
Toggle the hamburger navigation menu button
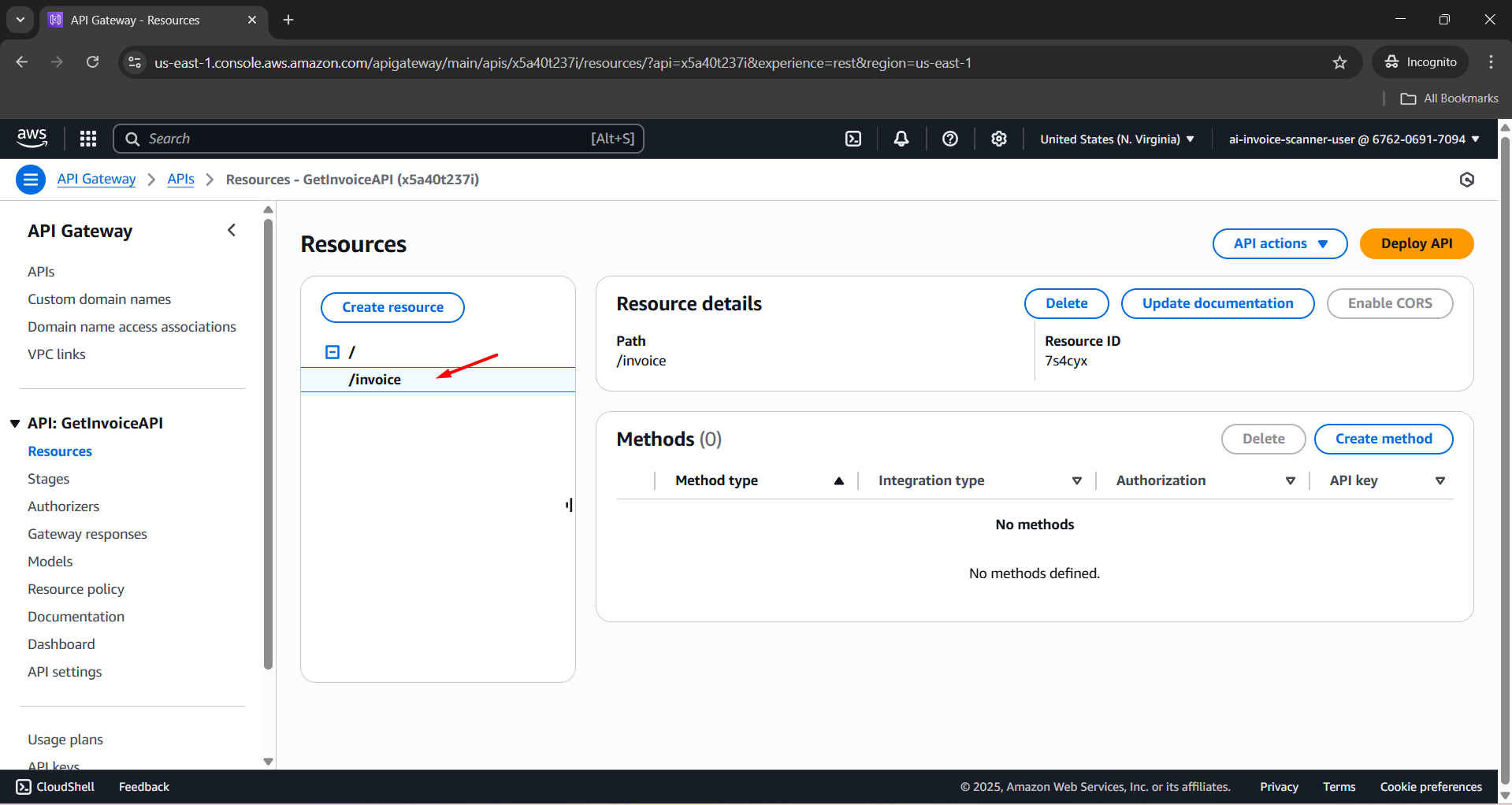click(x=31, y=180)
